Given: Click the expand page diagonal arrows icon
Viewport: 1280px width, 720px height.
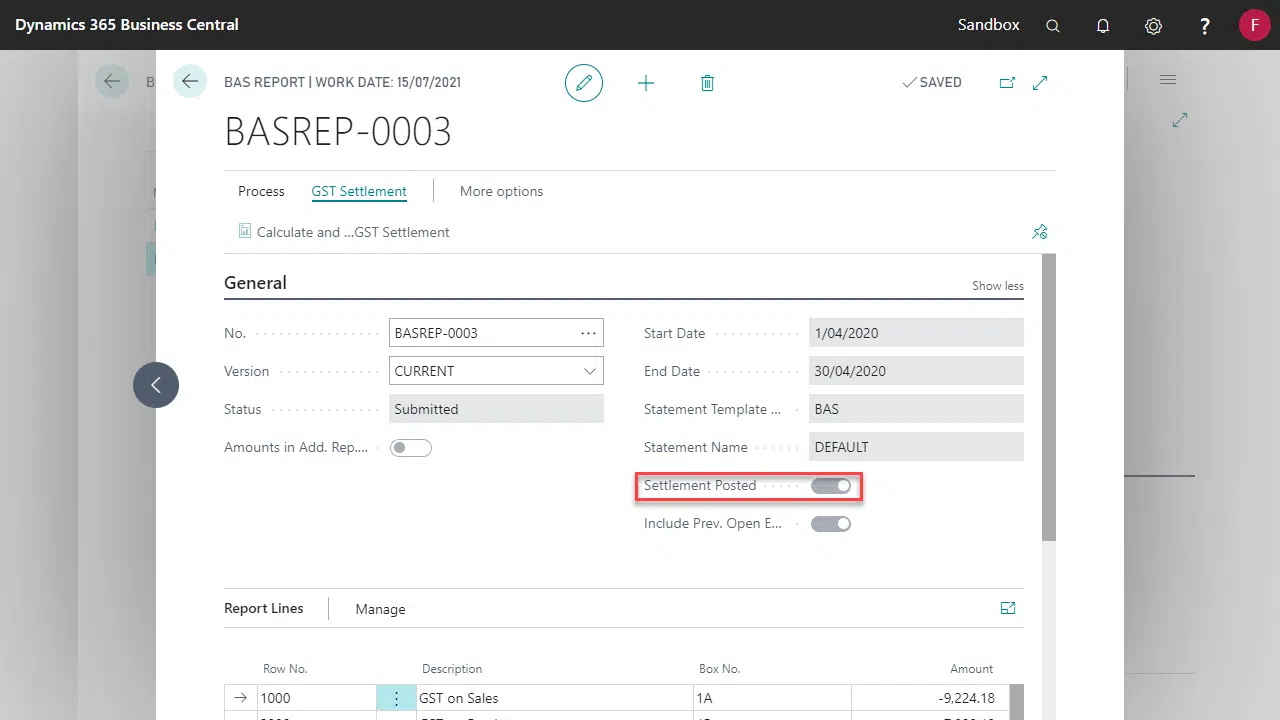Looking at the screenshot, I should pos(1040,83).
